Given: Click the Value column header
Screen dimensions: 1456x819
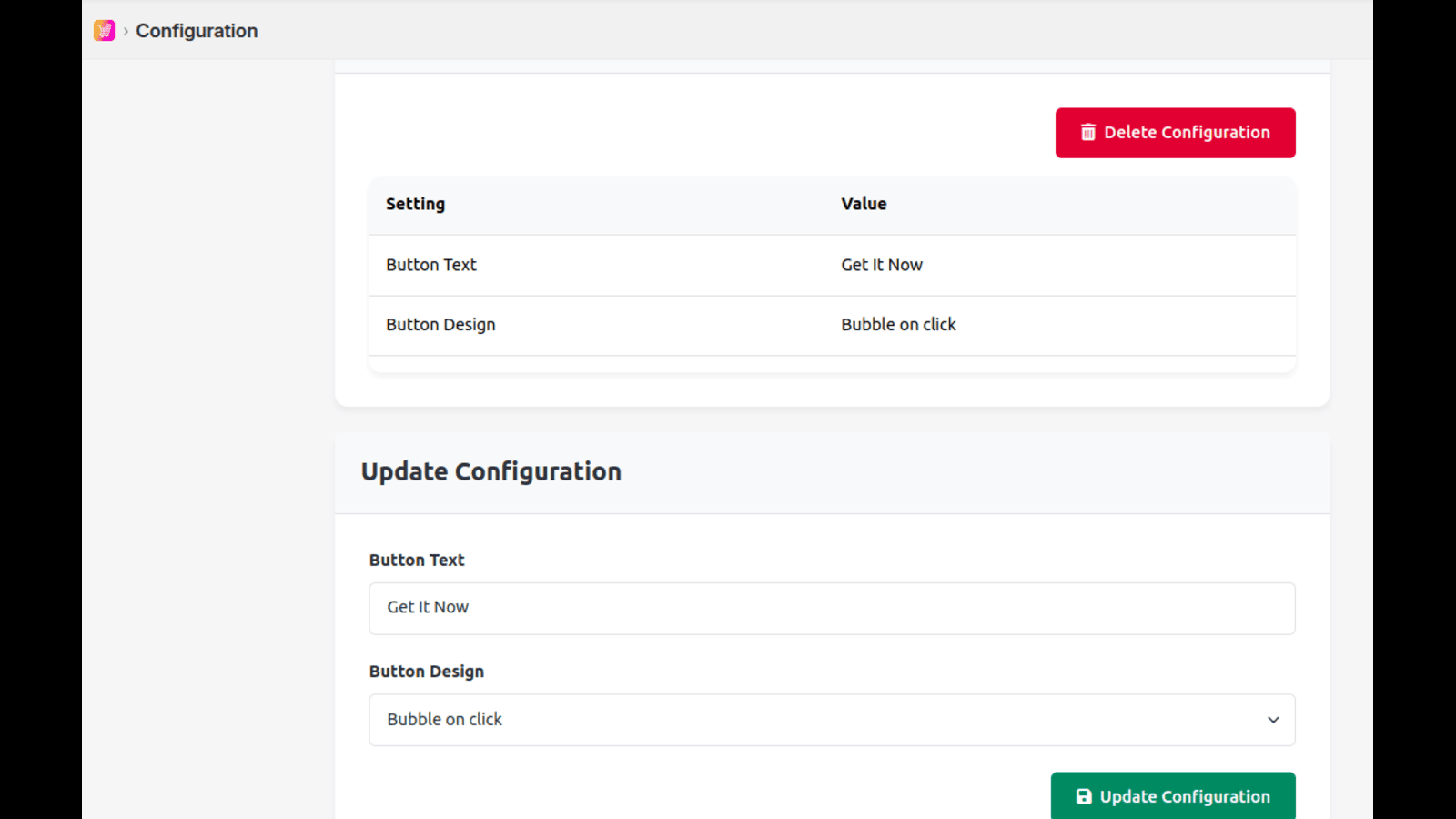Looking at the screenshot, I should click(864, 204).
